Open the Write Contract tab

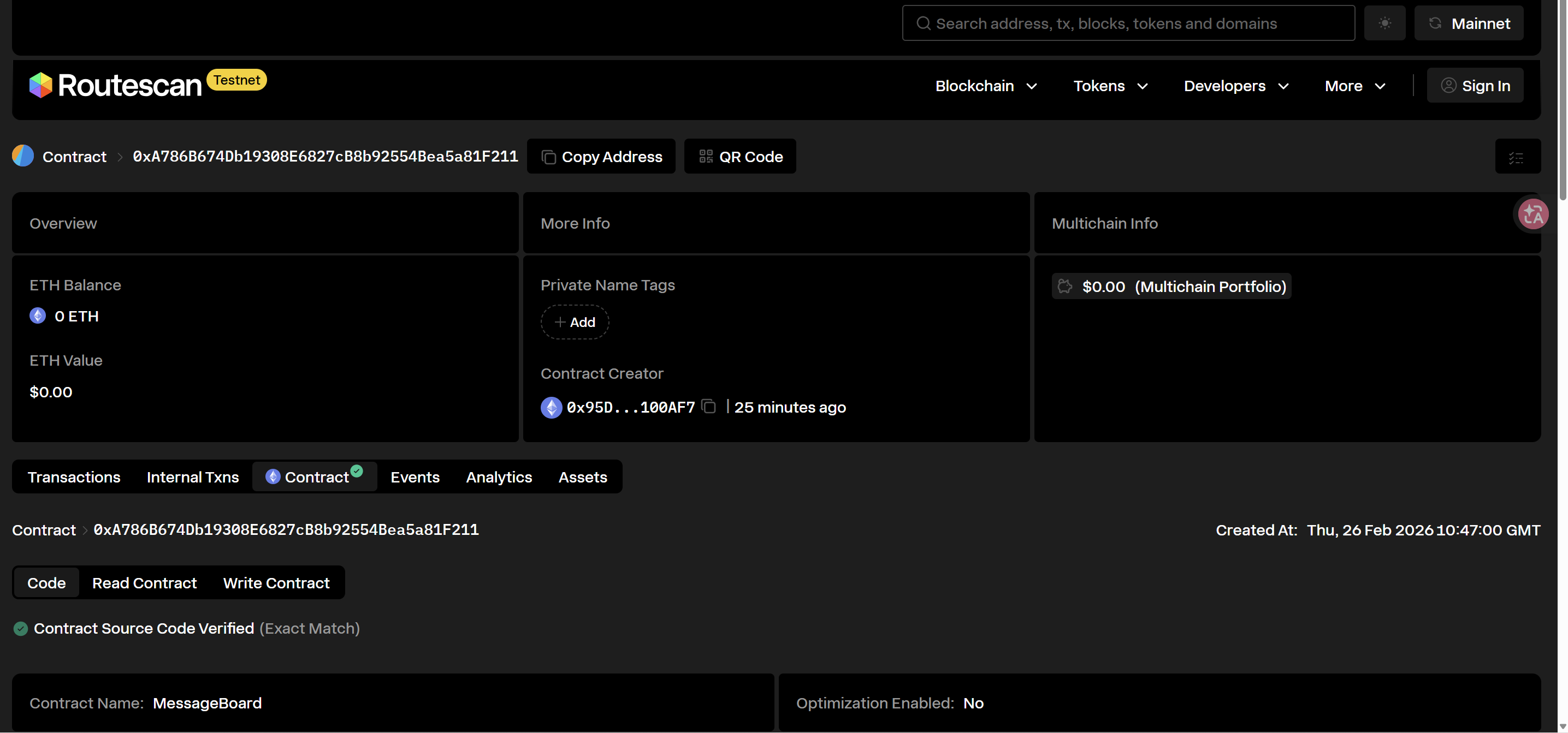tap(276, 583)
